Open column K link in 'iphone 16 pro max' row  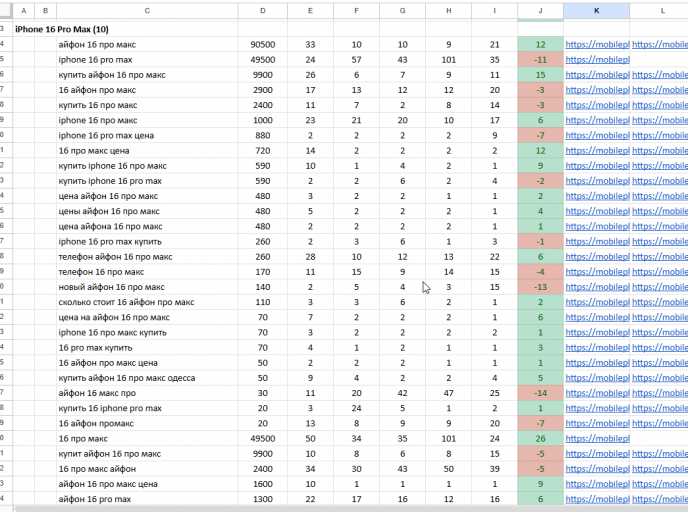coord(597,60)
